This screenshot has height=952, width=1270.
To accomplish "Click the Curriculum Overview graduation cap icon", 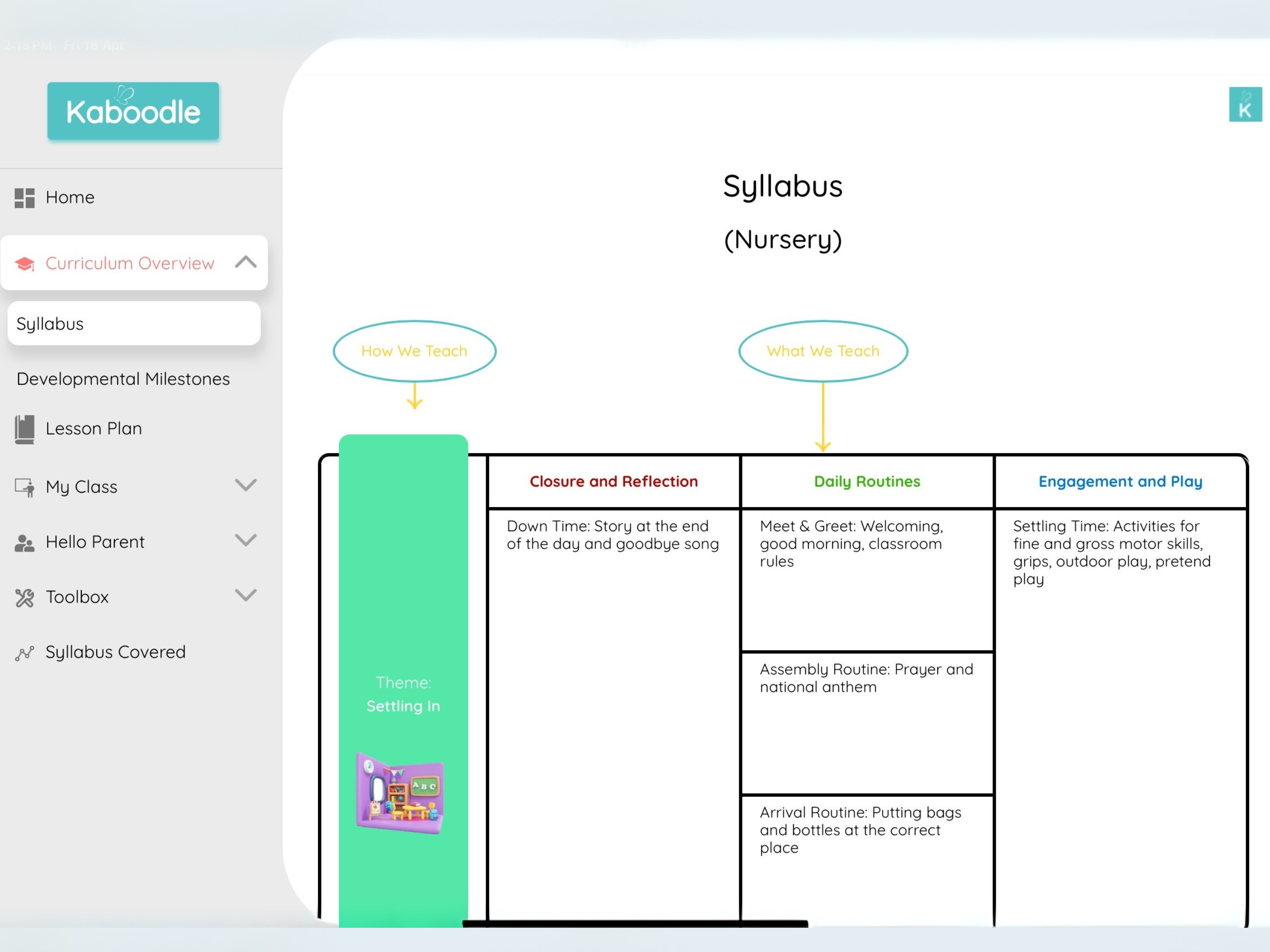I will (x=25, y=264).
